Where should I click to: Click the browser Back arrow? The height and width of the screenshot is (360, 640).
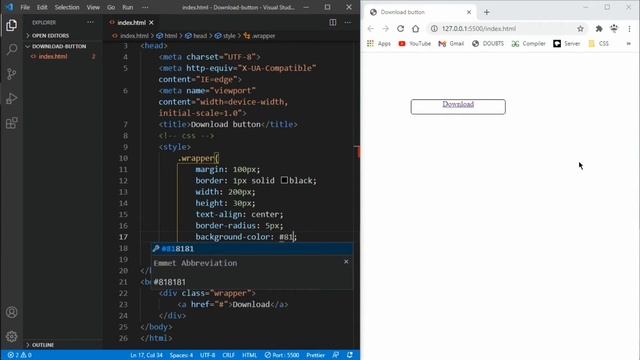[371, 29]
